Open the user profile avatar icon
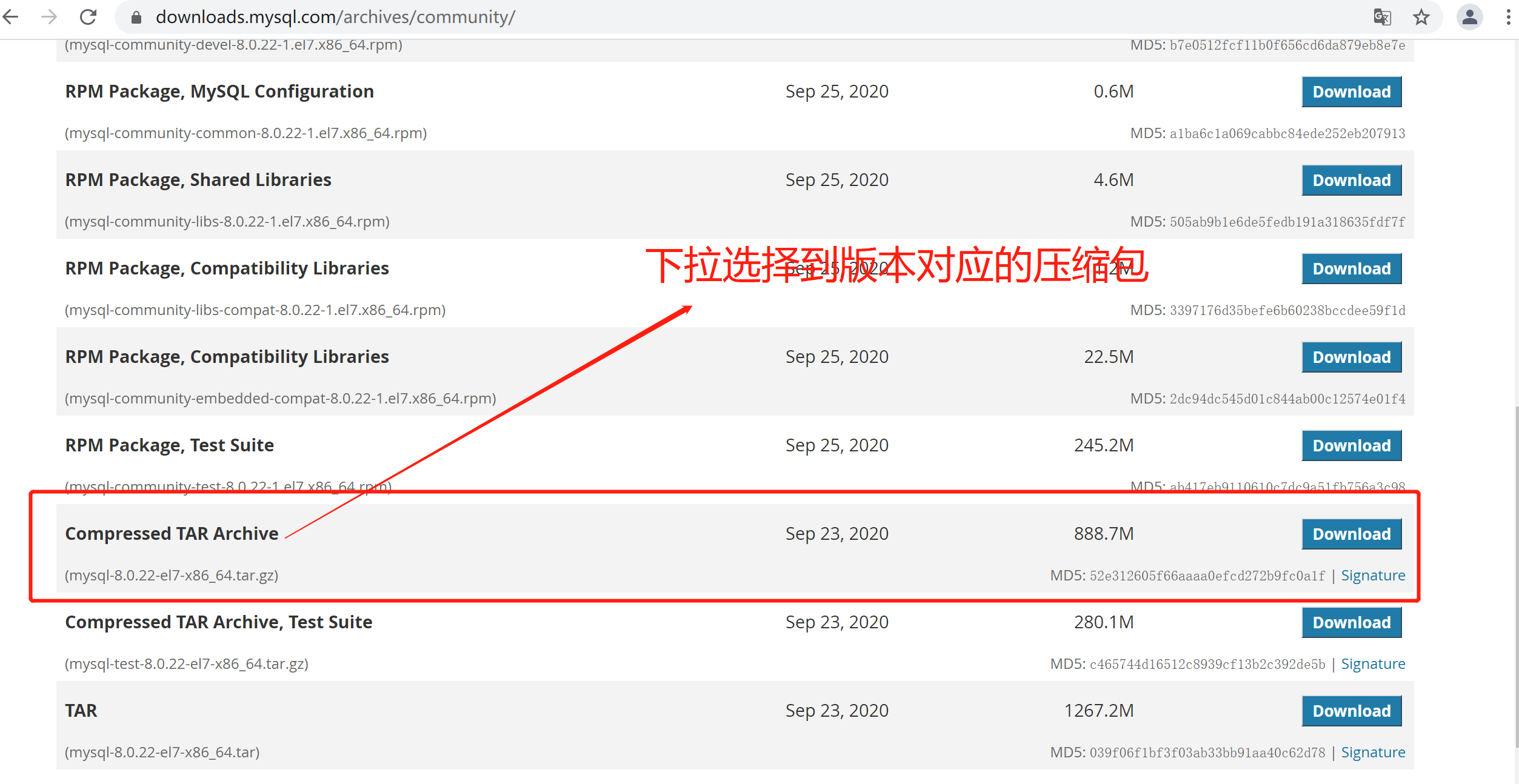This screenshot has height=784, width=1519. click(x=1469, y=17)
